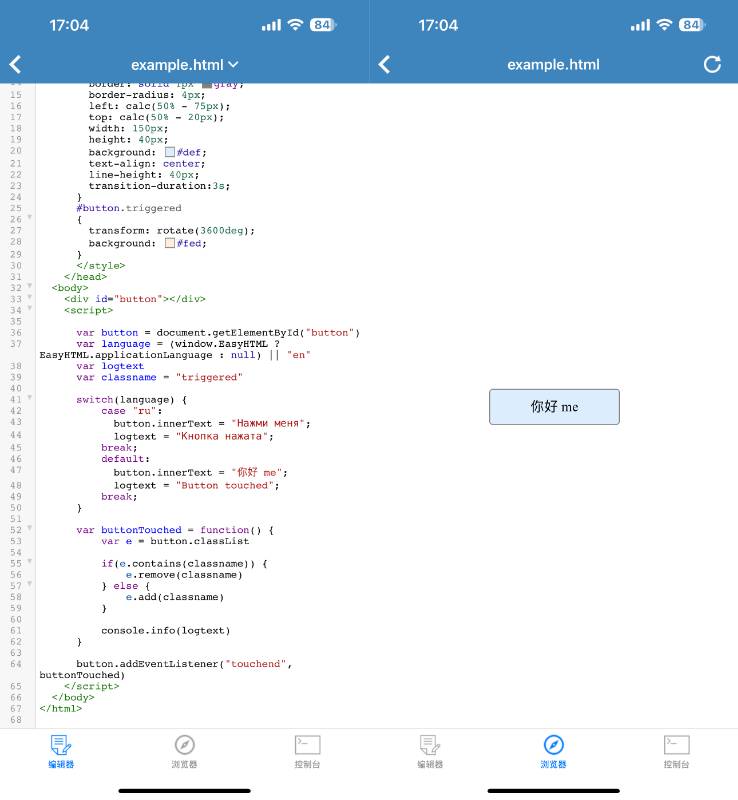The height and width of the screenshot is (800, 738).
Task: Click the "touchend" string in addEventListener
Action: coord(256,664)
